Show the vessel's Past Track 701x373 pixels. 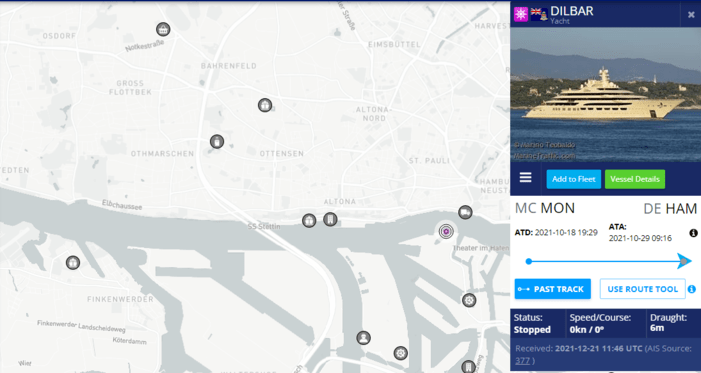[553, 289]
